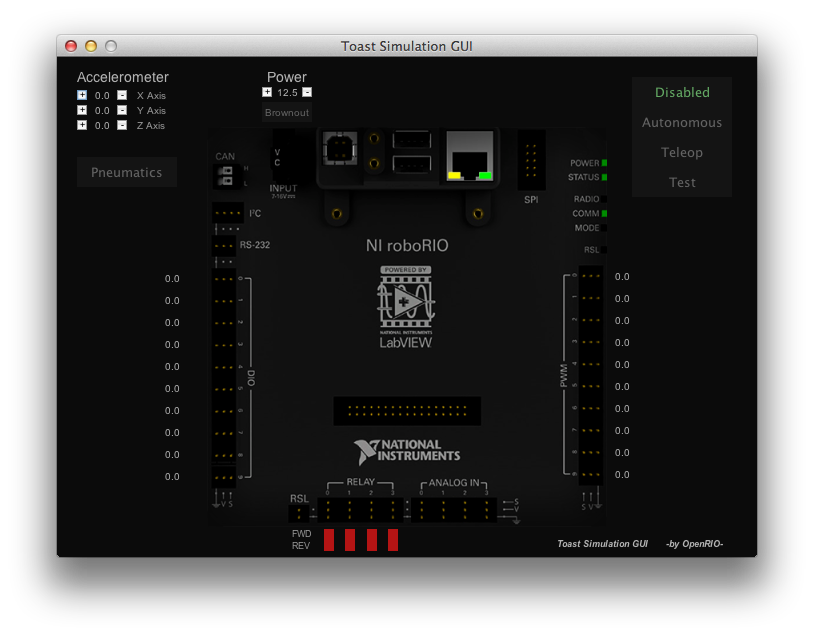Click the LabVIEW logo on the board
The height and width of the screenshot is (636, 814).
(x=406, y=307)
